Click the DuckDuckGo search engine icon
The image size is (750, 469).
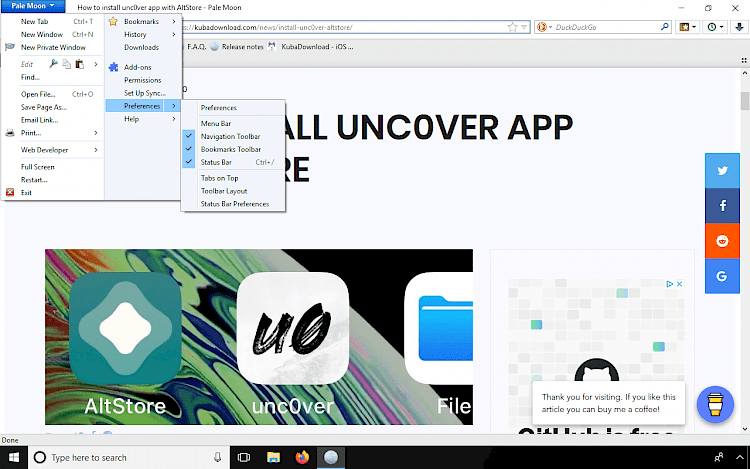pos(541,27)
